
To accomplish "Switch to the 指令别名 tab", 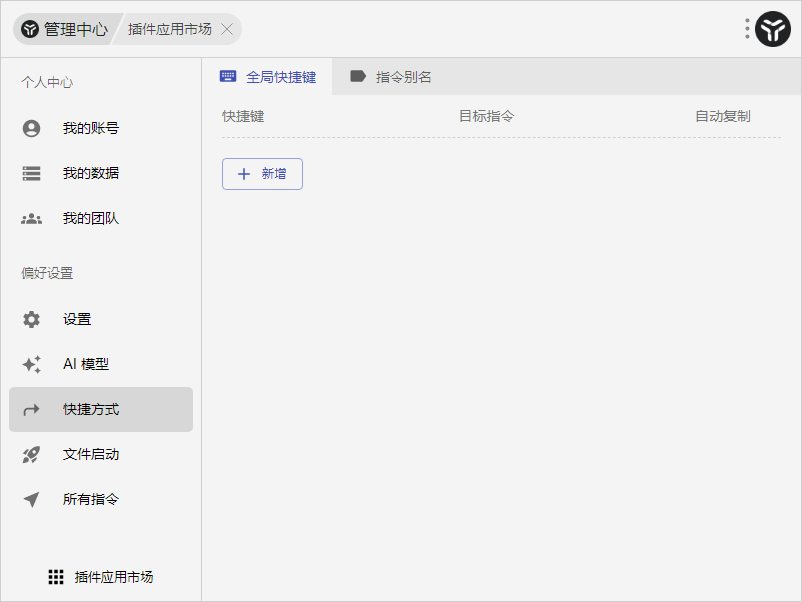I will point(391,77).
